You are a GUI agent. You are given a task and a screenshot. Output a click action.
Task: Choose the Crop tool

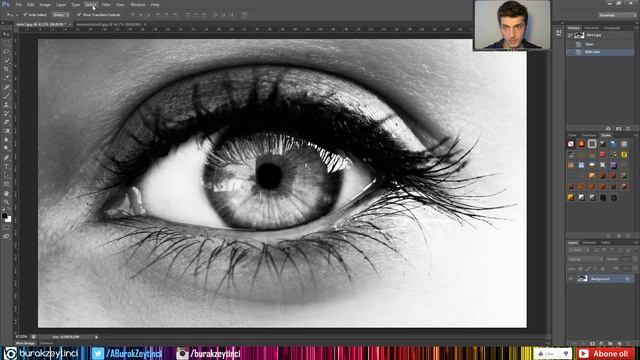[x=6, y=69]
